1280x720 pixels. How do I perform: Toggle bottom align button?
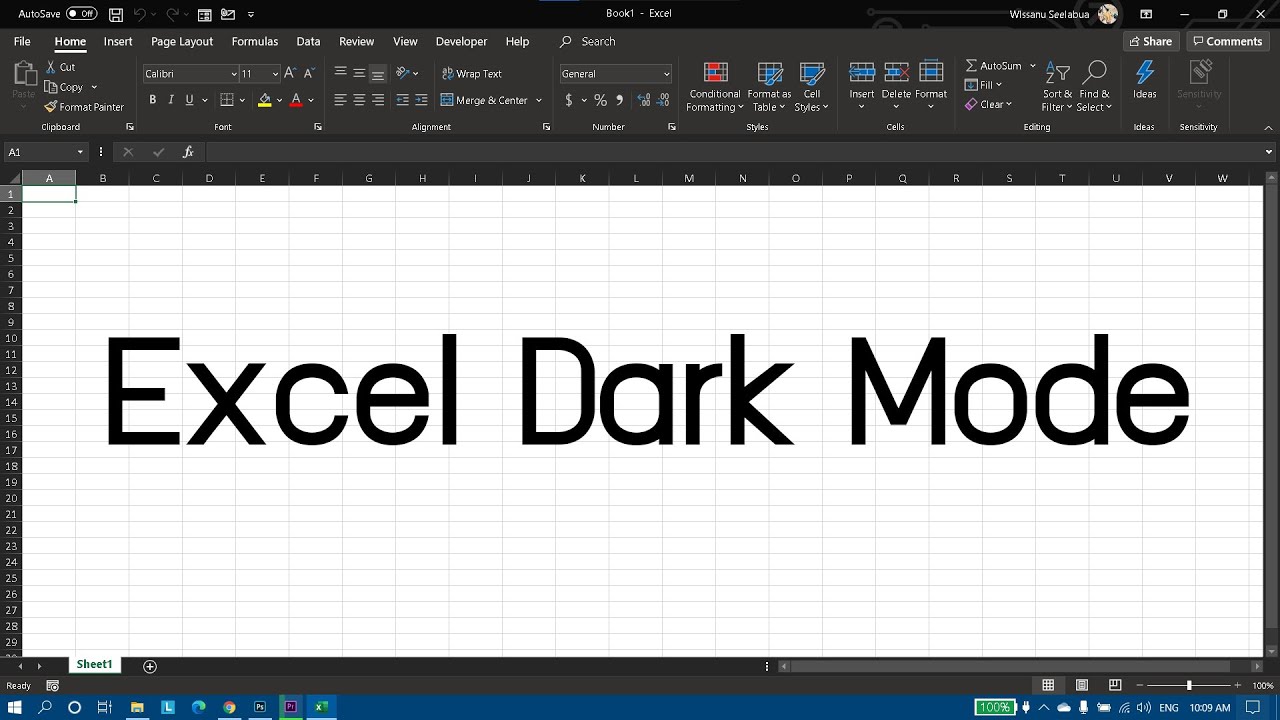point(377,73)
